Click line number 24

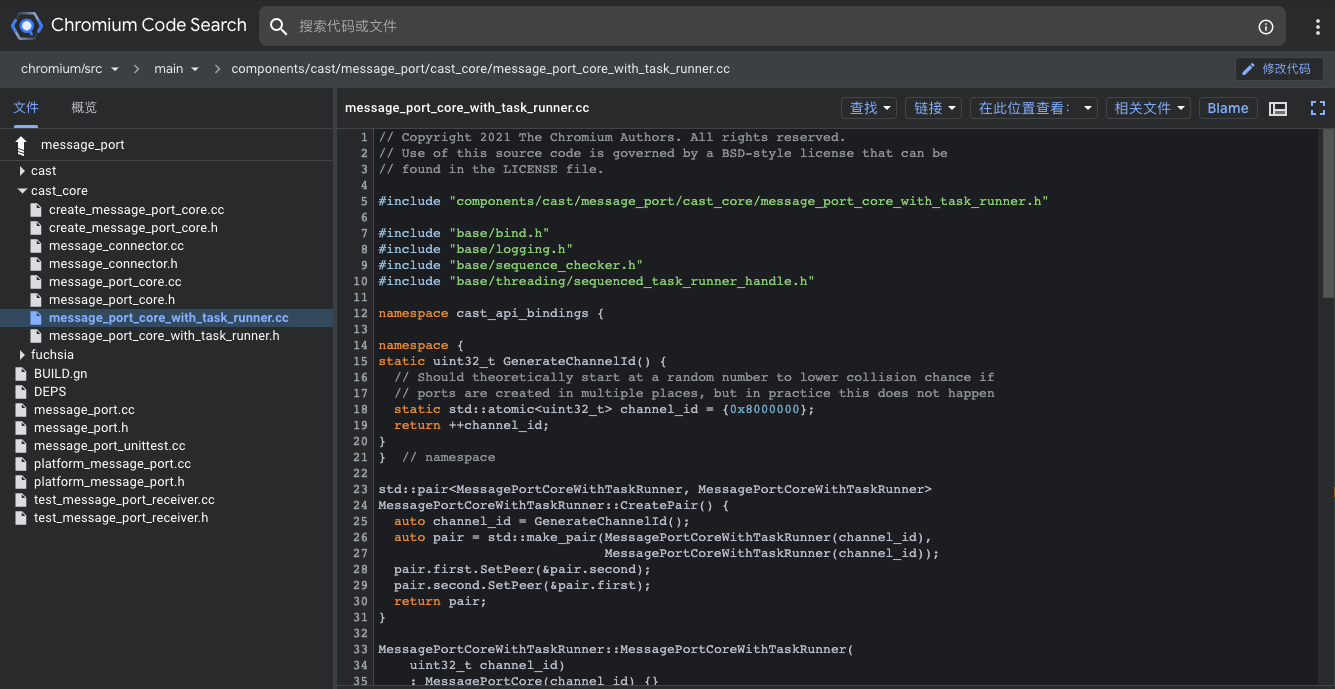click(360, 505)
